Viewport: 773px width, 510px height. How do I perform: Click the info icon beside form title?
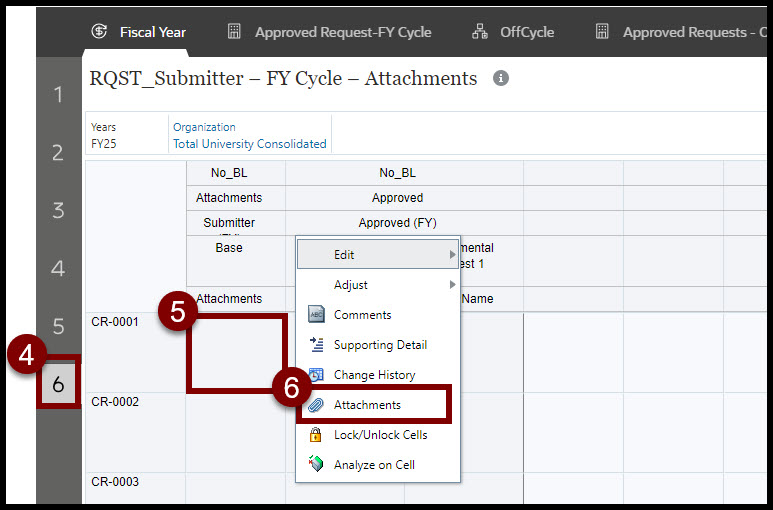coord(501,78)
